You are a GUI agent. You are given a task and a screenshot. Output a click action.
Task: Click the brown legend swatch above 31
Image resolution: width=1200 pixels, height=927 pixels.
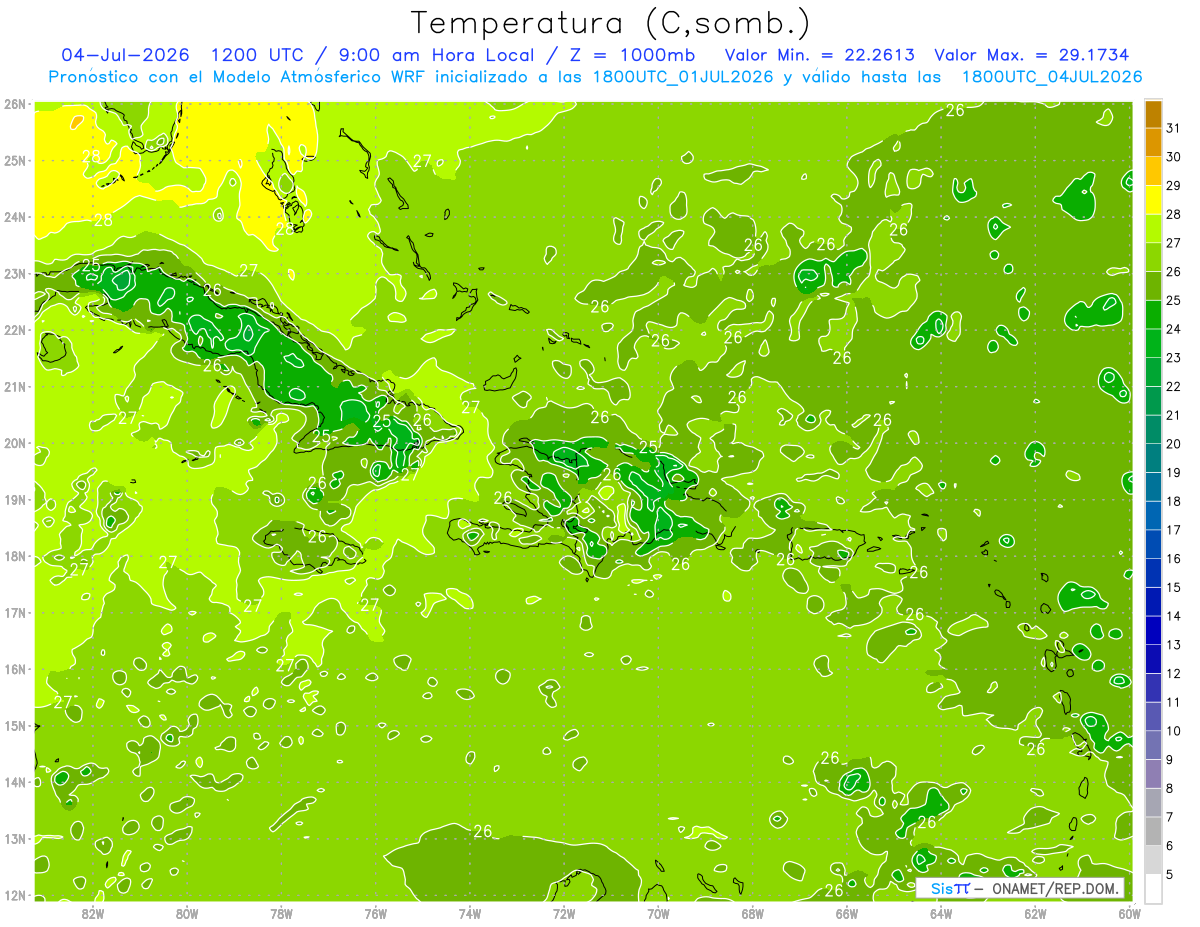[1154, 114]
